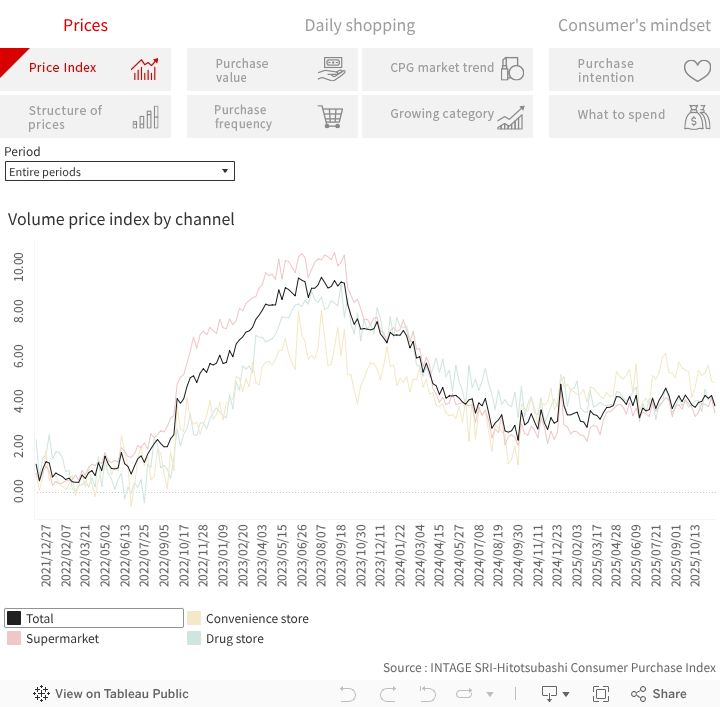The height and width of the screenshot is (707, 720).
Task: Click the Share network icon
Action: (638, 694)
